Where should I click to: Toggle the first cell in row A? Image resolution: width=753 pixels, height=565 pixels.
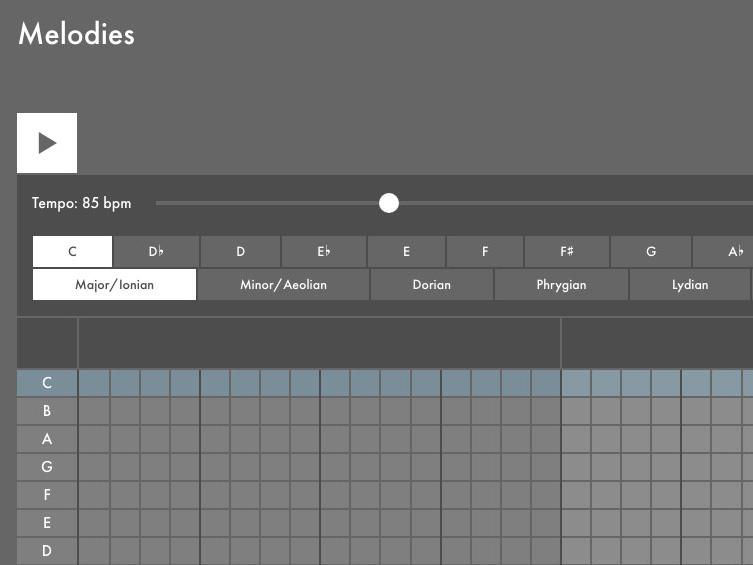[x=94, y=439]
